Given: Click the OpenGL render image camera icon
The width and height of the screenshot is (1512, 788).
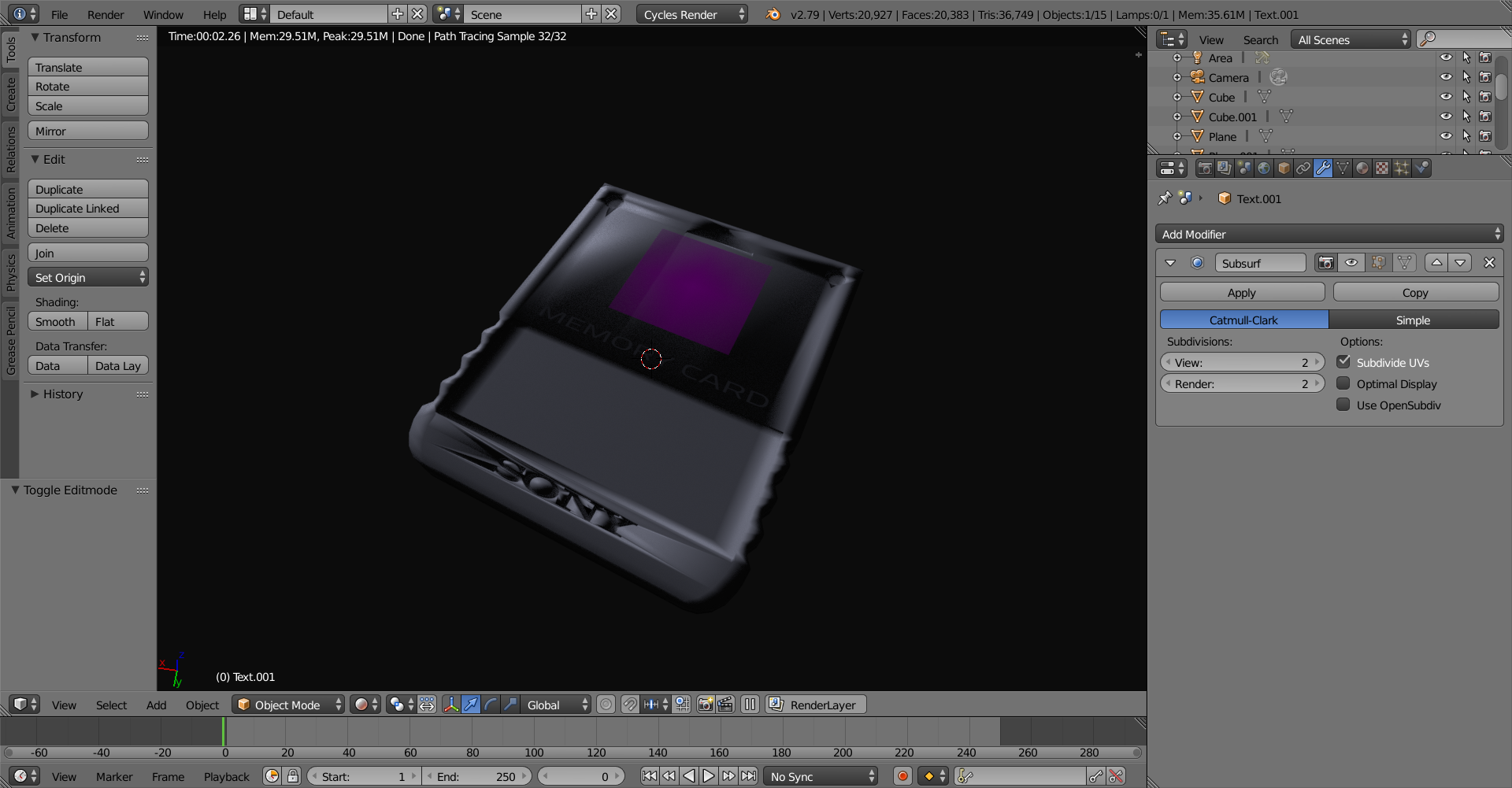Looking at the screenshot, I should point(706,705).
